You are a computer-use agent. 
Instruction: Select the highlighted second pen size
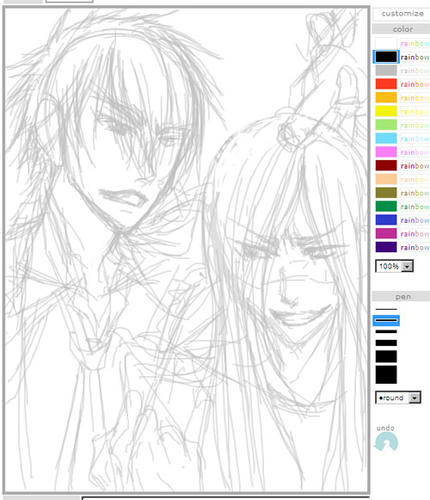click(386, 320)
